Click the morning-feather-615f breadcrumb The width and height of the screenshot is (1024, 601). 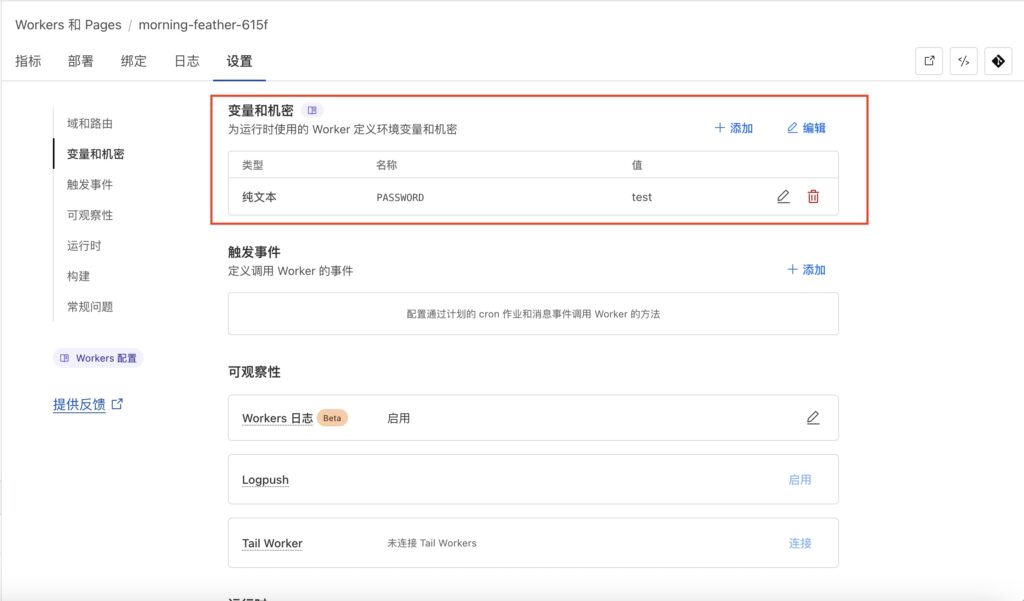[x=203, y=25]
